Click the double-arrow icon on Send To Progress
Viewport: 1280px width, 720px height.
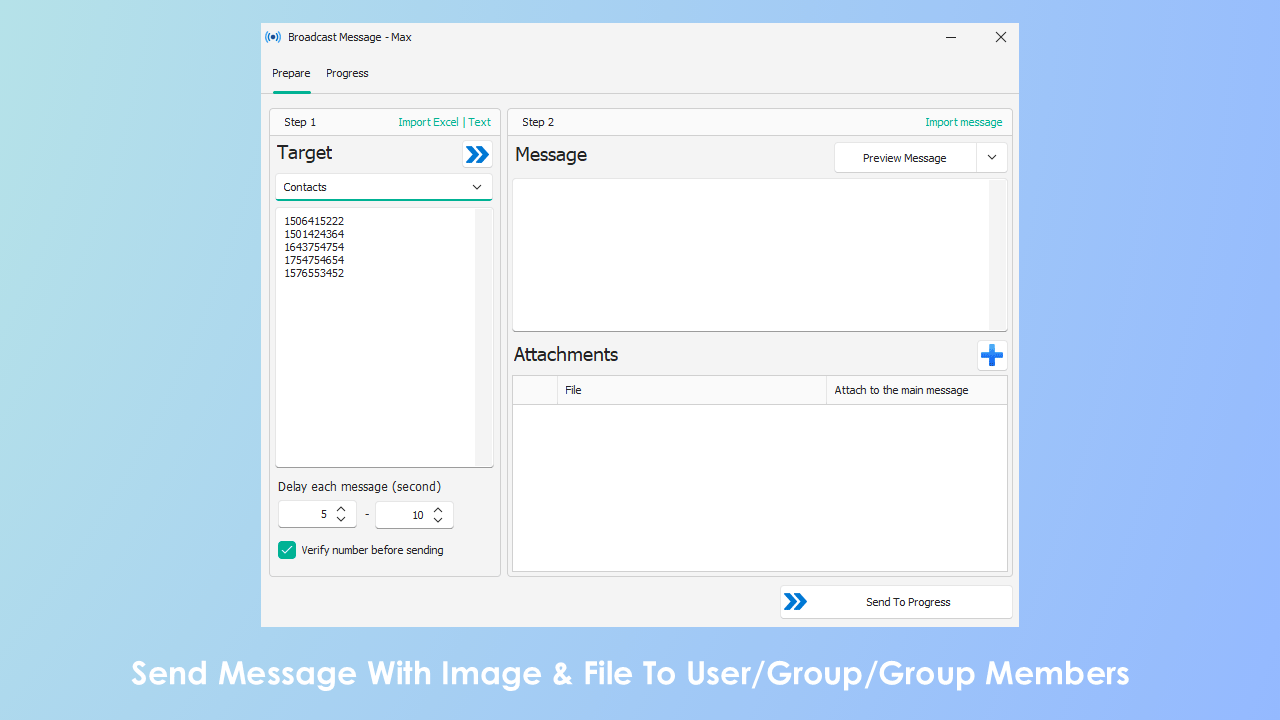tap(796, 601)
